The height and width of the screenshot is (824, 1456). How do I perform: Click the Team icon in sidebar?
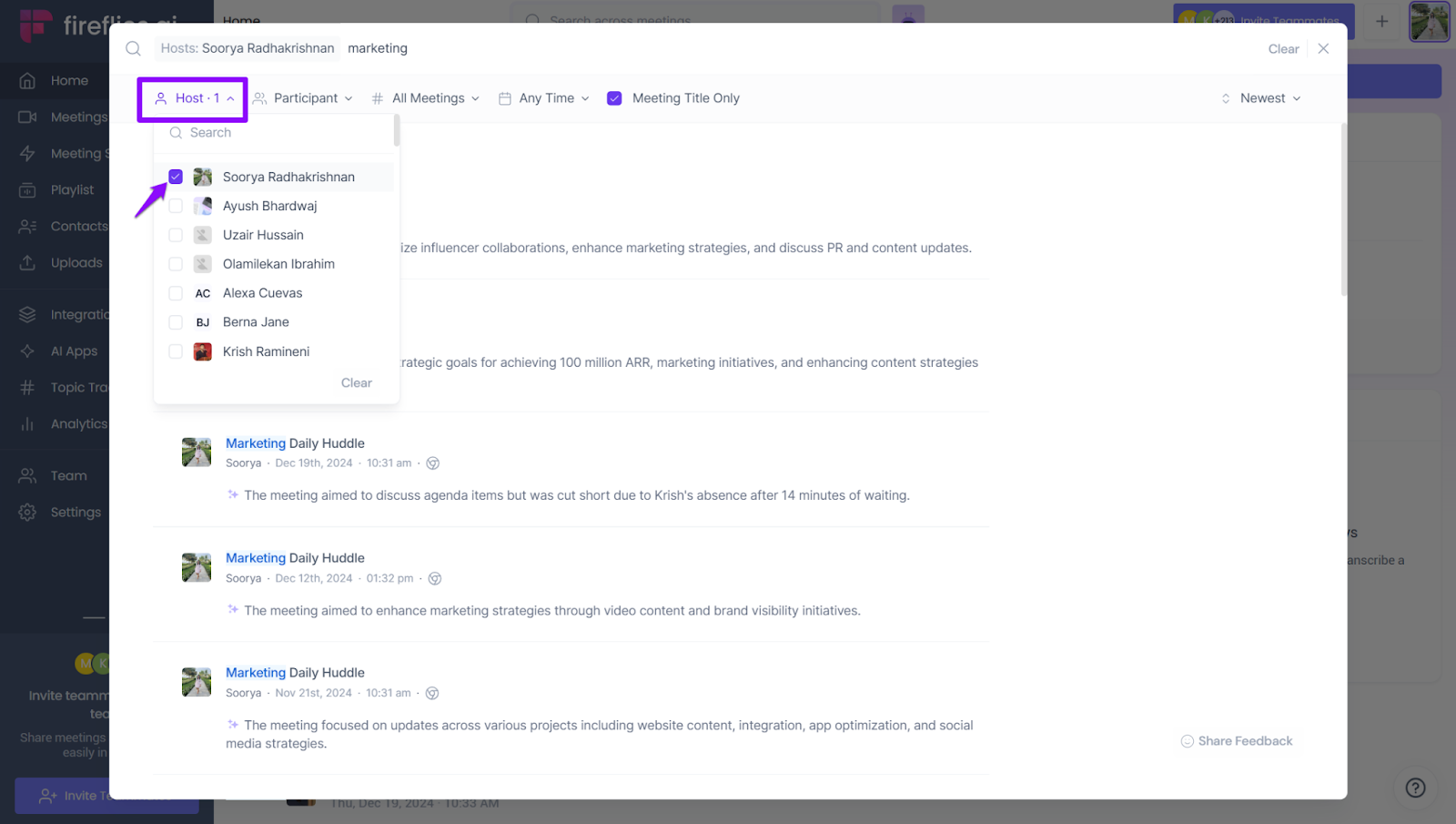pyautogui.click(x=27, y=476)
